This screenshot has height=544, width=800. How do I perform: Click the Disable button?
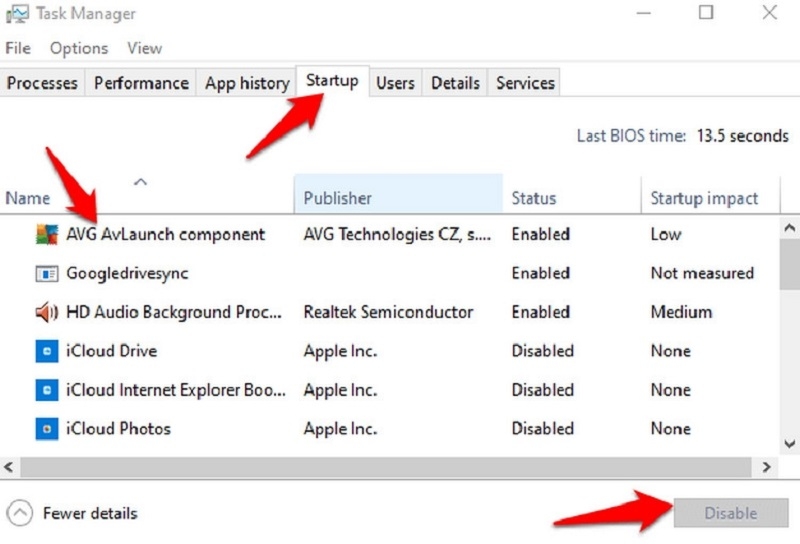point(731,513)
